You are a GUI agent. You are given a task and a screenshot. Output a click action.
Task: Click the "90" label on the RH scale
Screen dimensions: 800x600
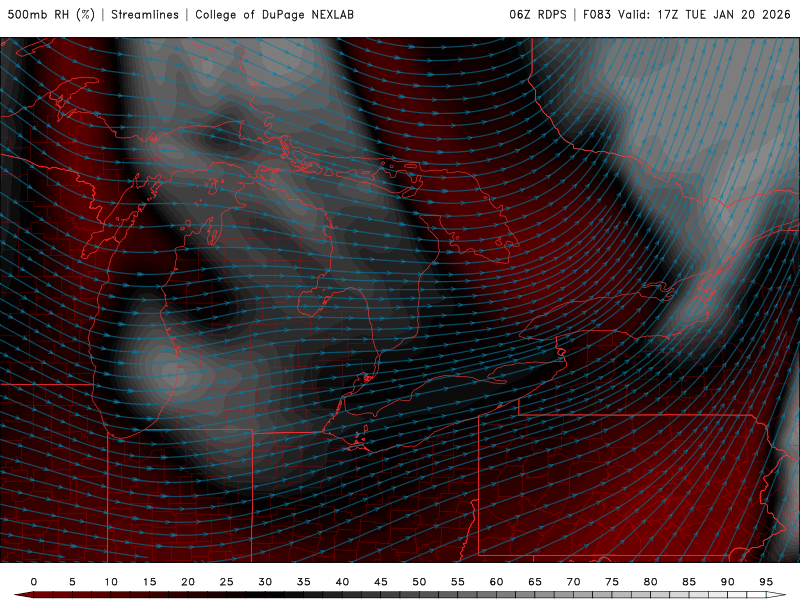[728, 582]
